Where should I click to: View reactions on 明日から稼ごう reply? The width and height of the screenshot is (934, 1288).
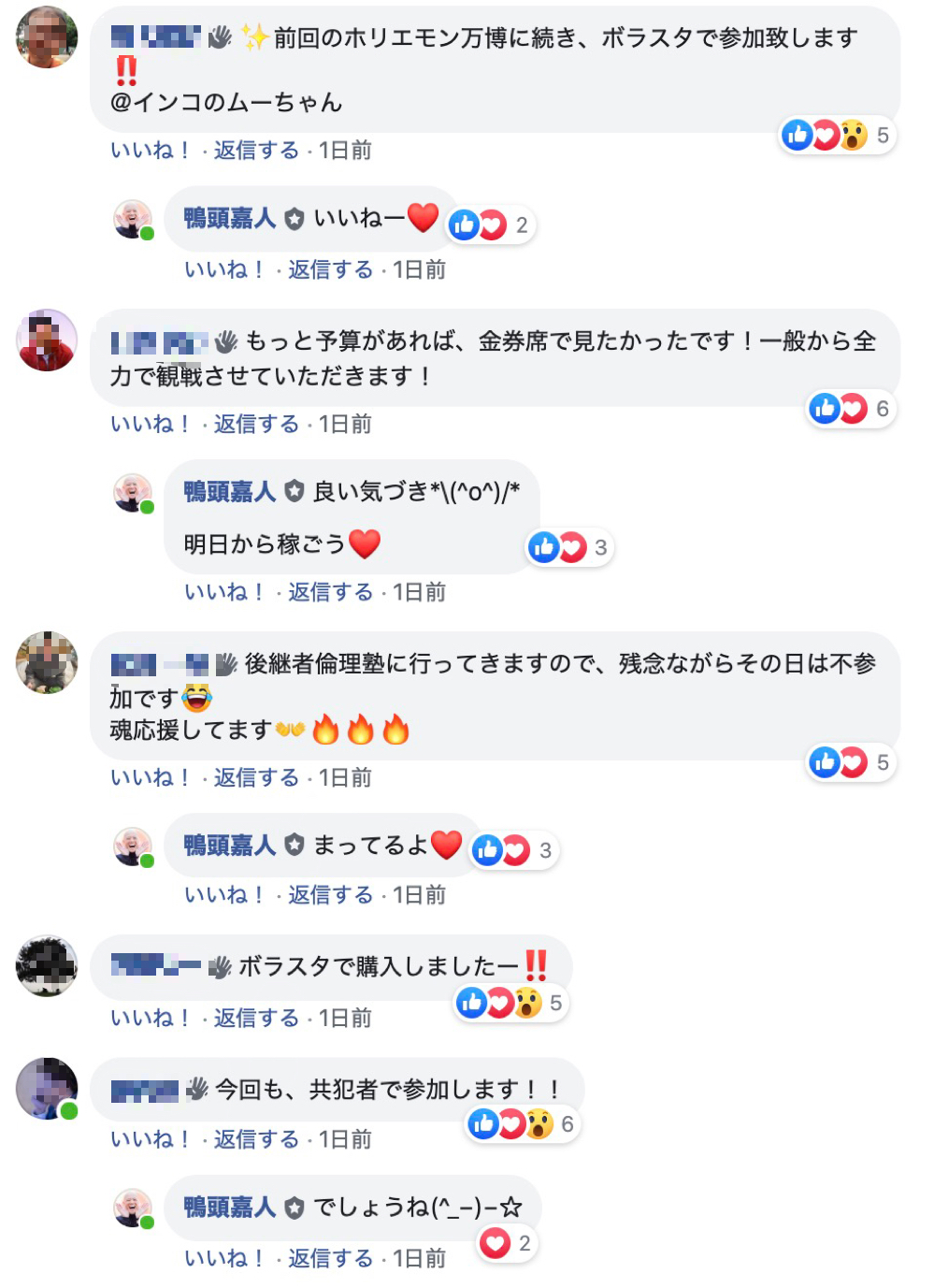click(x=569, y=547)
